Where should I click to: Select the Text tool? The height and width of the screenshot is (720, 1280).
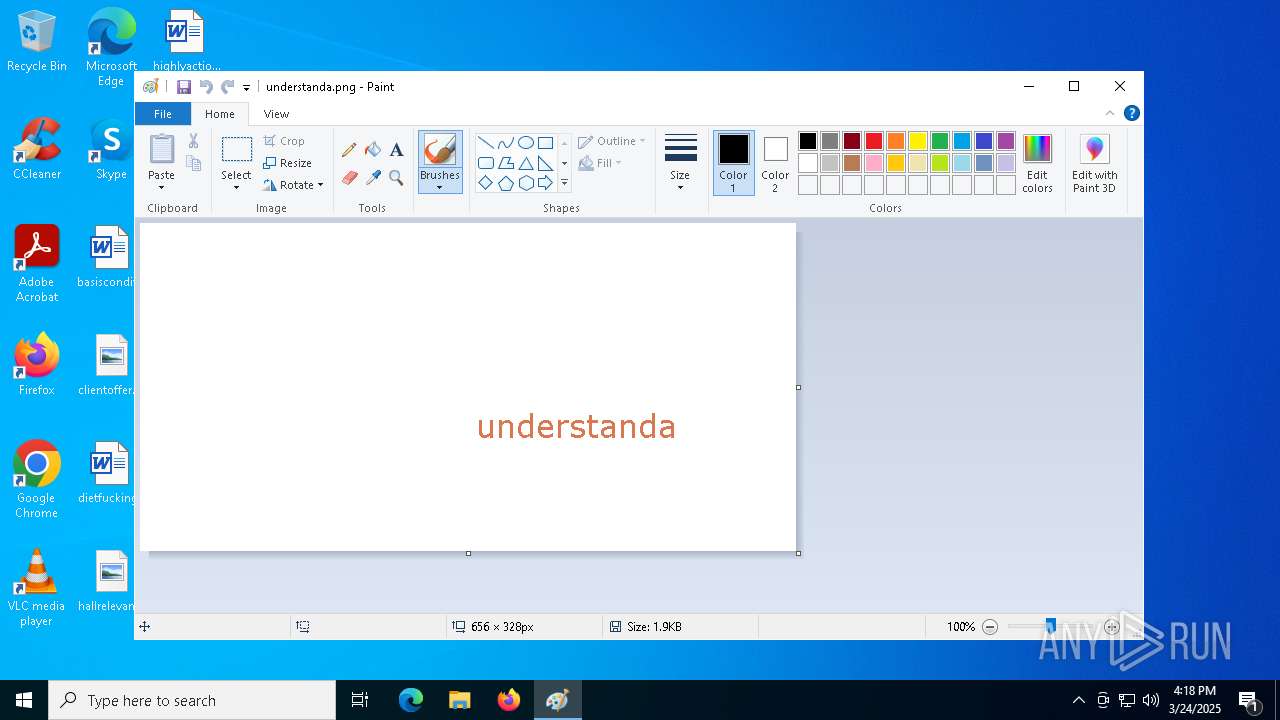tap(396, 149)
